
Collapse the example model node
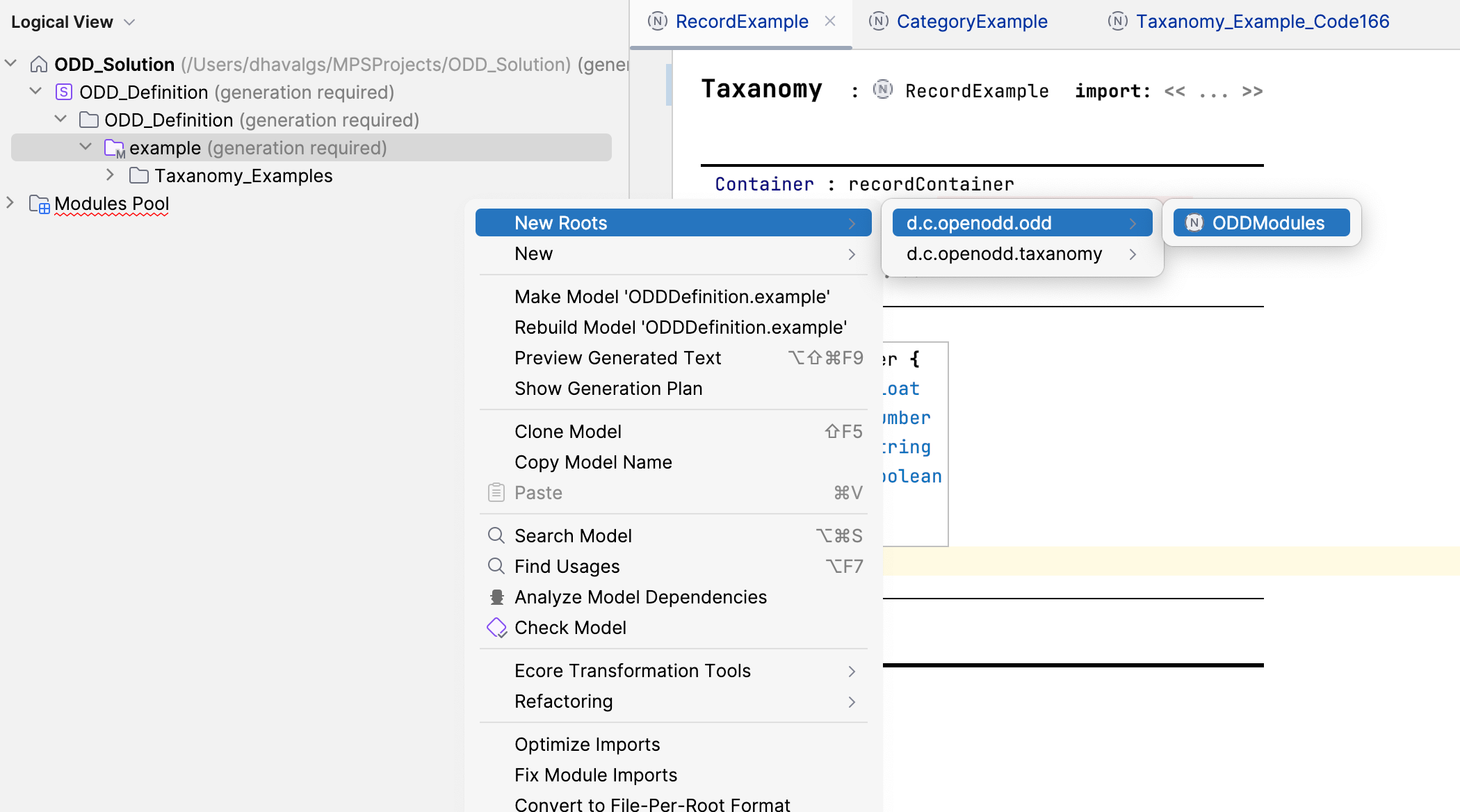pyautogui.click(x=86, y=147)
